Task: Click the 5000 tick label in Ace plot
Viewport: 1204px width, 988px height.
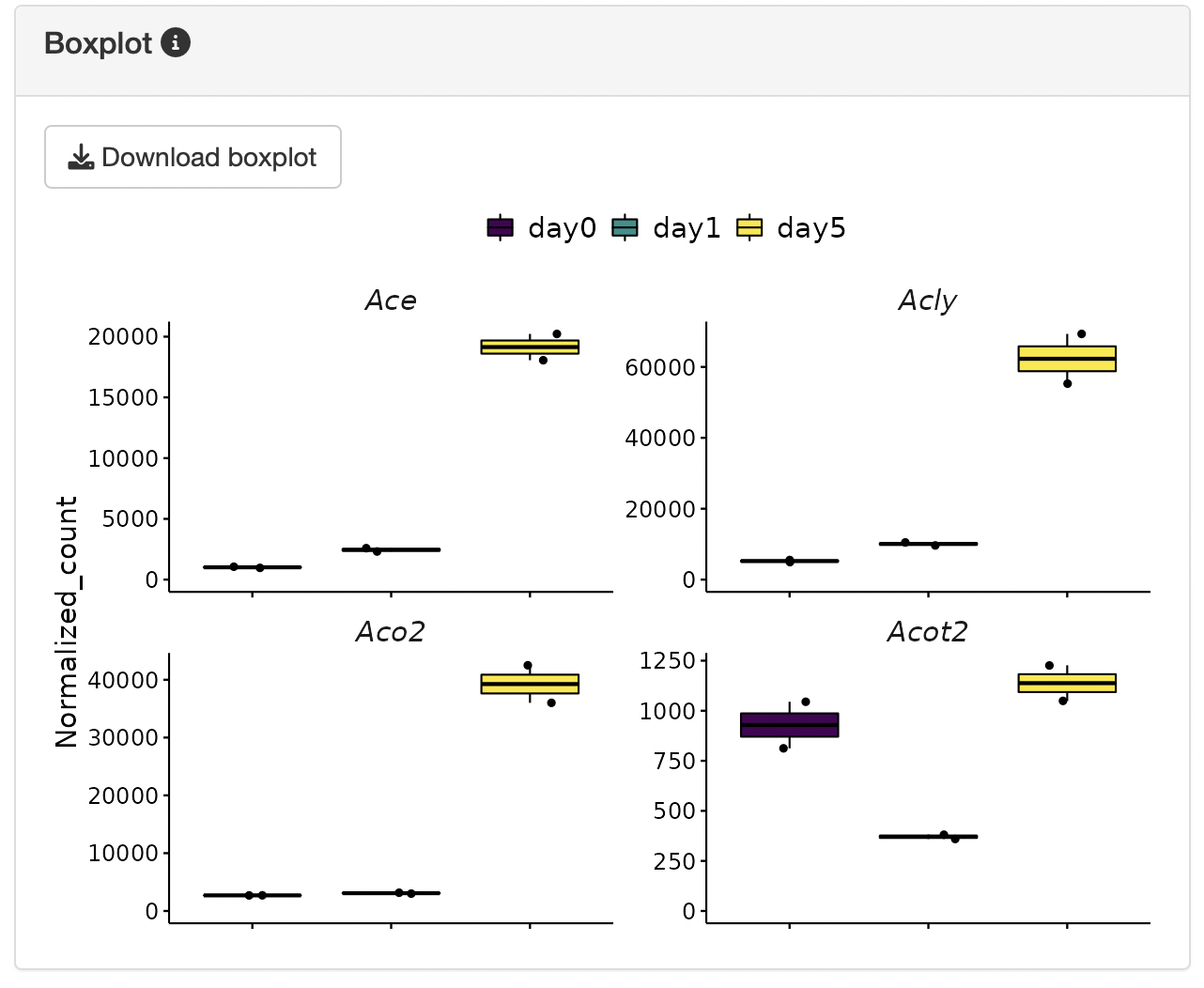Action: pyautogui.click(x=130, y=519)
